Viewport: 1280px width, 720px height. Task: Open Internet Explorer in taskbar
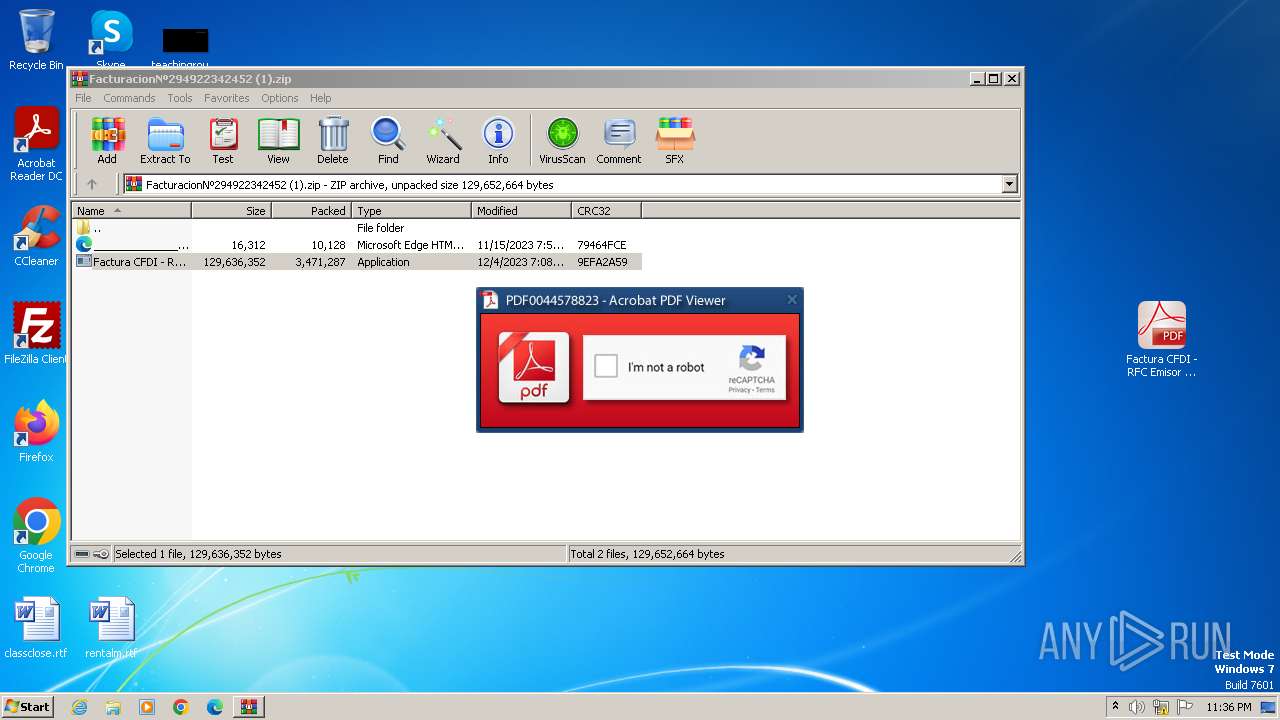coord(79,707)
